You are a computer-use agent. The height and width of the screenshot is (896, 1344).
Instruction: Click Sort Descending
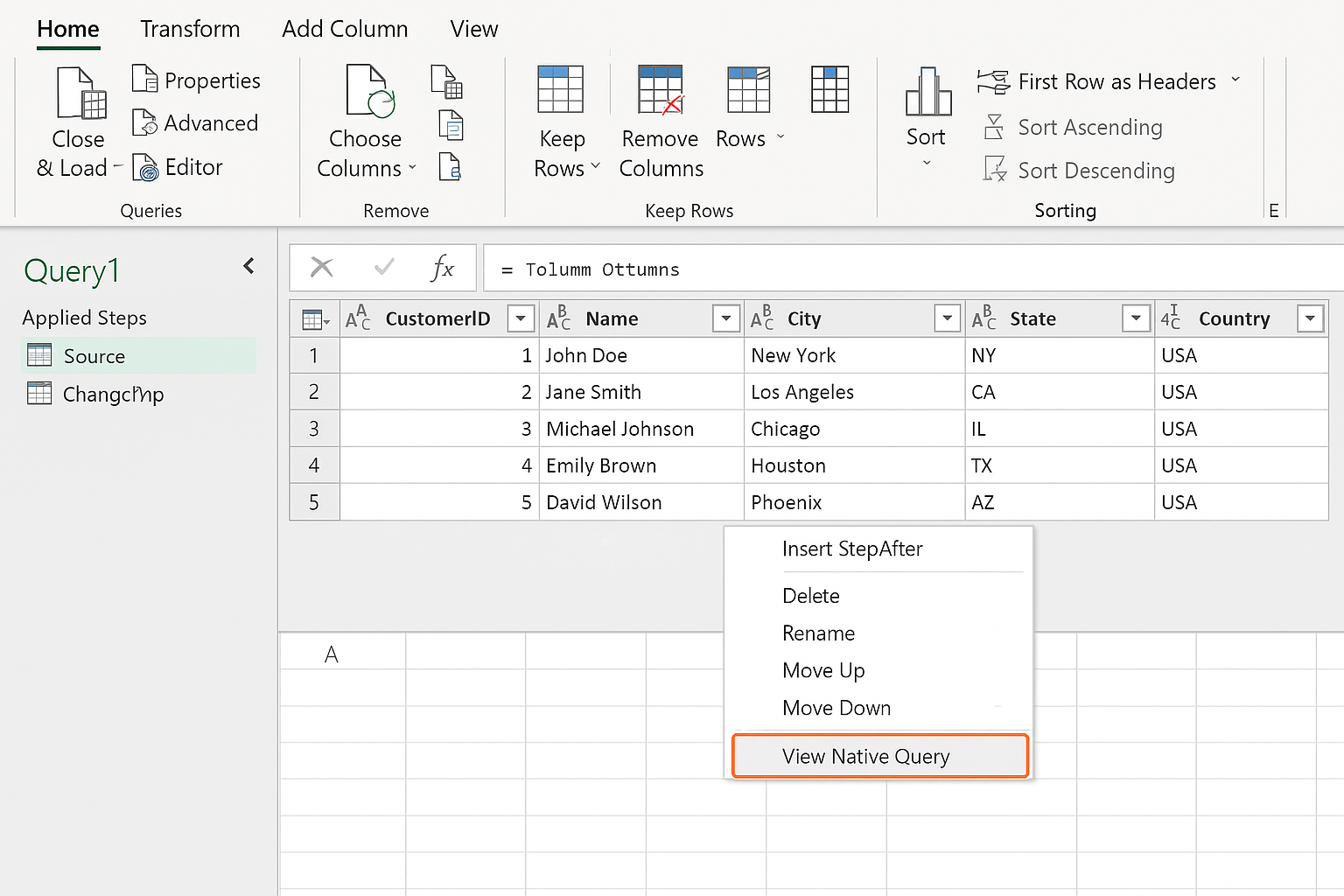coord(1079,170)
